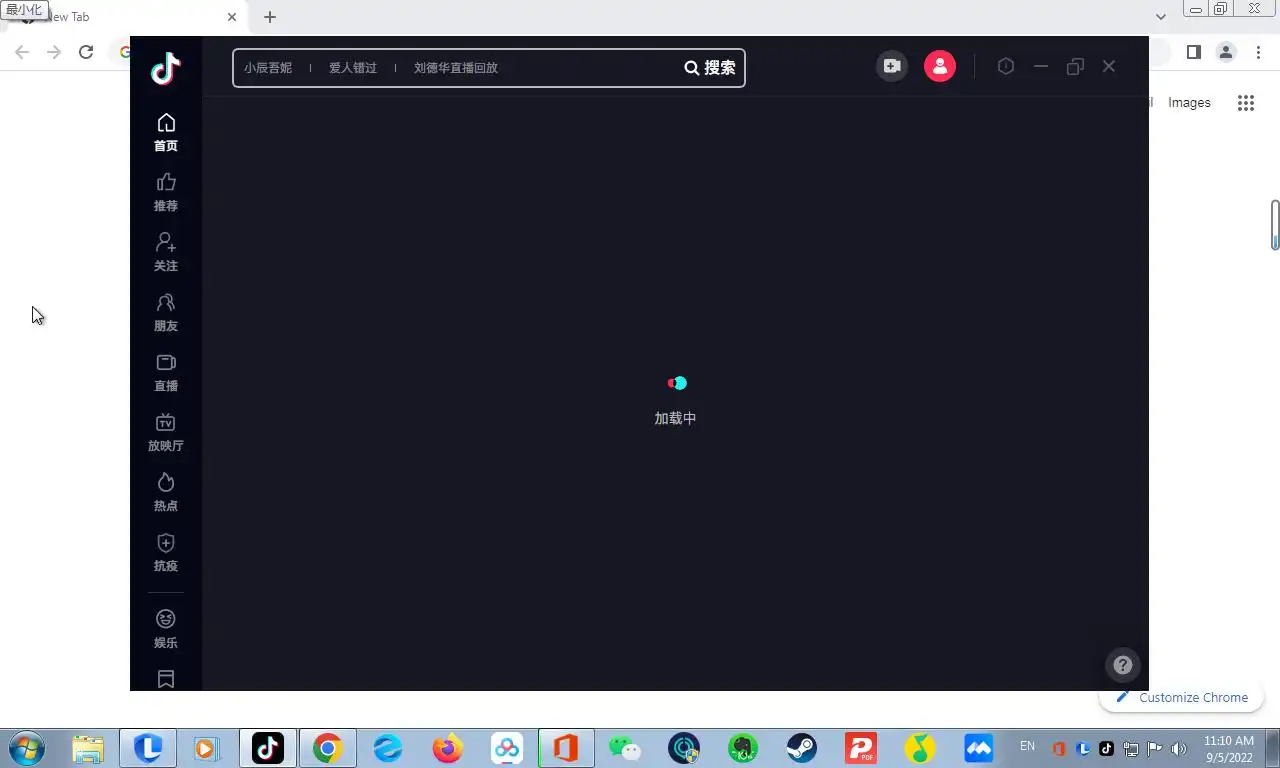Open the 直播 live section
This screenshot has width=1280, height=768.
(166, 373)
